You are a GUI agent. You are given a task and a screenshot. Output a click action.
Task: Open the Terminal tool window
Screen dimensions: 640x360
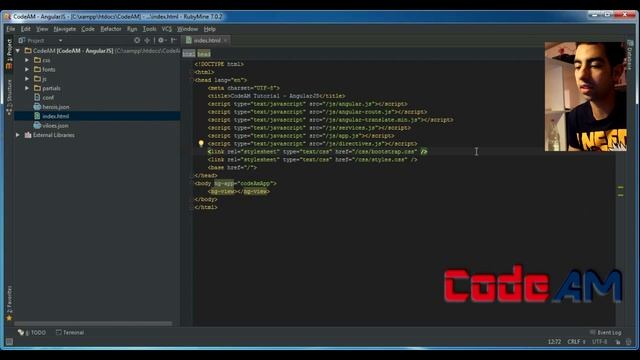point(70,333)
